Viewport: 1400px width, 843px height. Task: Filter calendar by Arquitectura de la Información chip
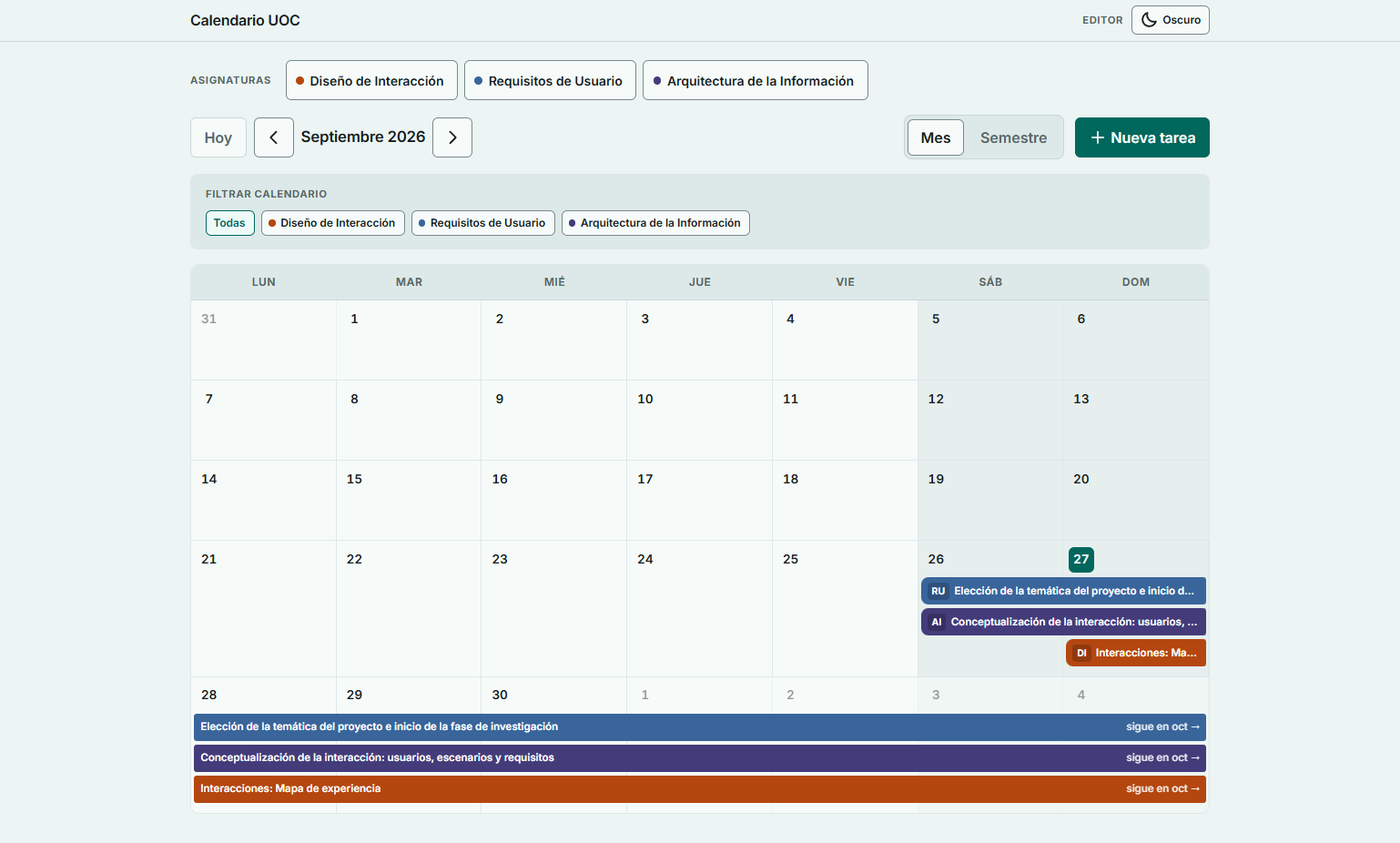655,223
